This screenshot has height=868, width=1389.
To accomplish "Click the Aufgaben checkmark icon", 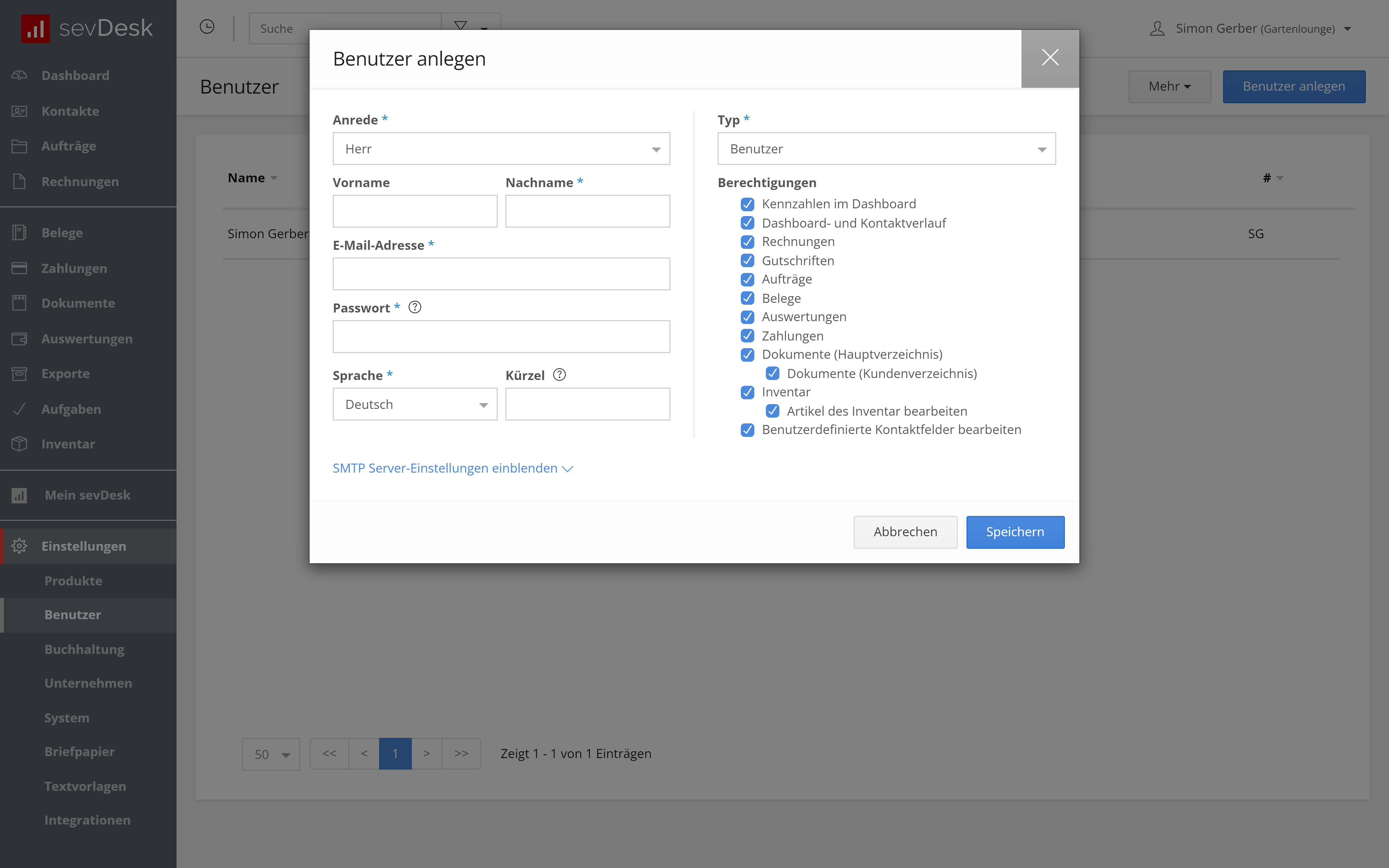I will click(x=20, y=409).
